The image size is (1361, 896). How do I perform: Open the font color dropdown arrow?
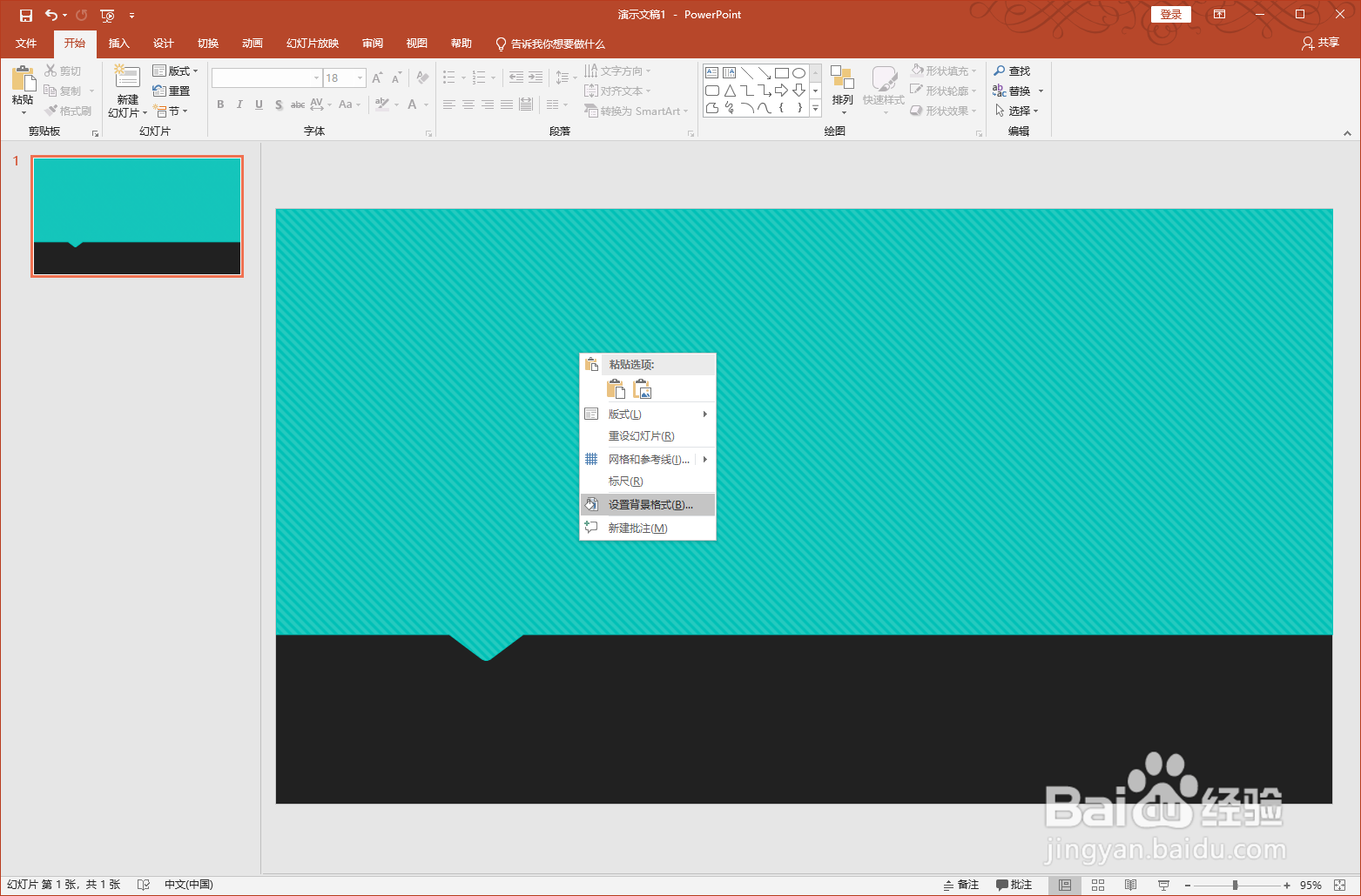[x=426, y=104]
